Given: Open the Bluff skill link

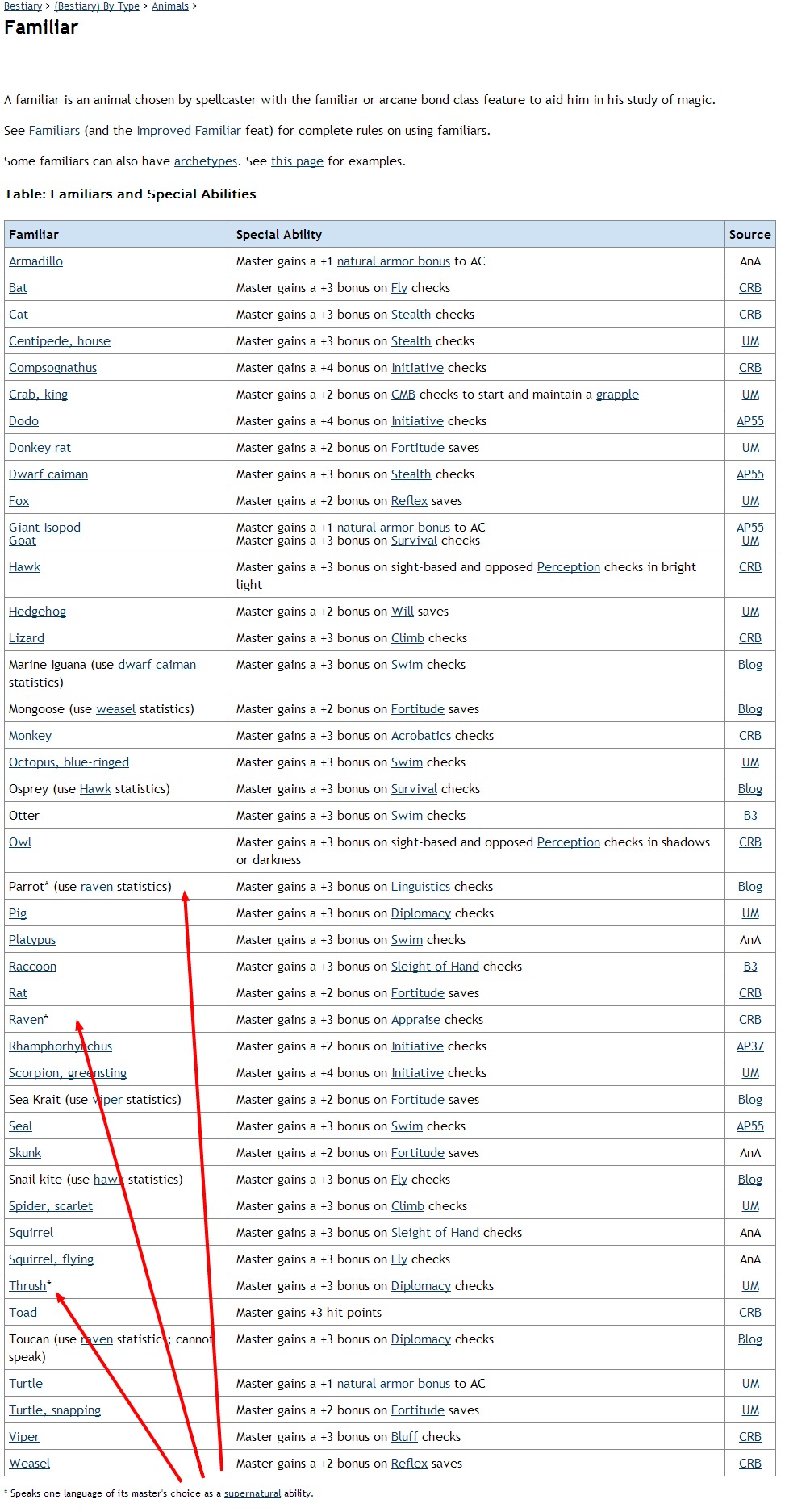Looking at the screenshot, I should click(404, 1437).
